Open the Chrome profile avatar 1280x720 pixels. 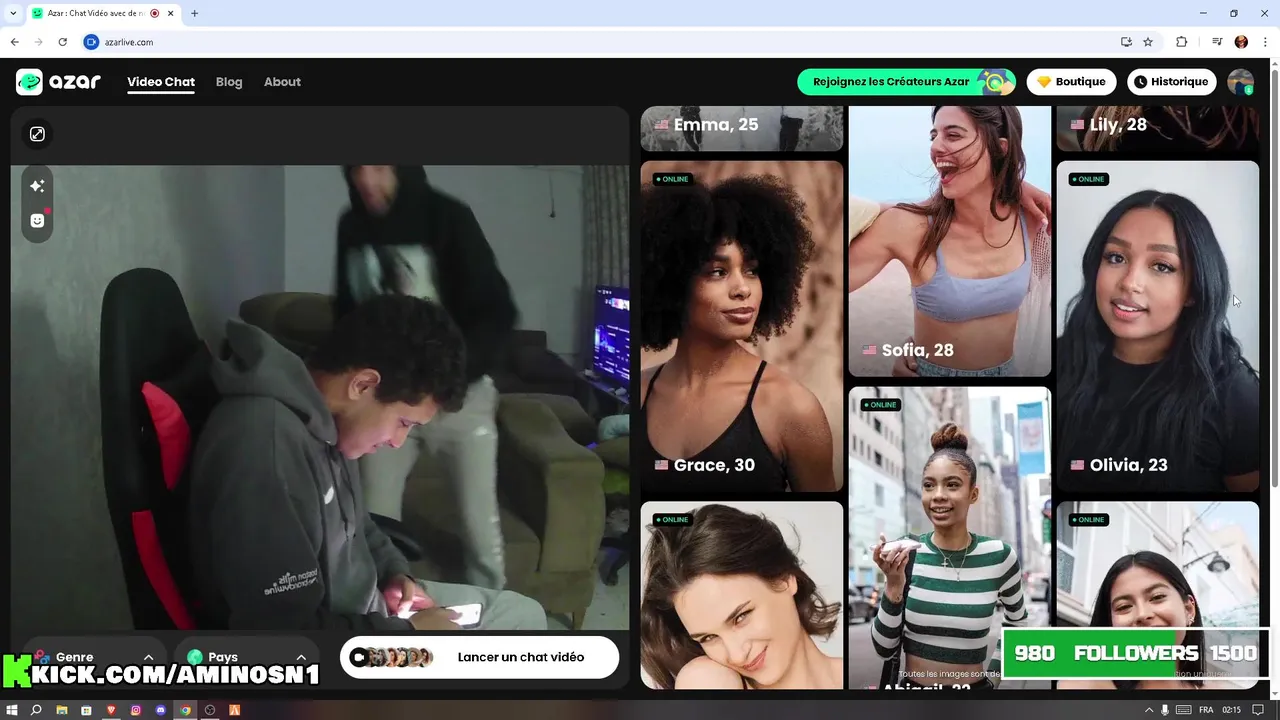1241,42
